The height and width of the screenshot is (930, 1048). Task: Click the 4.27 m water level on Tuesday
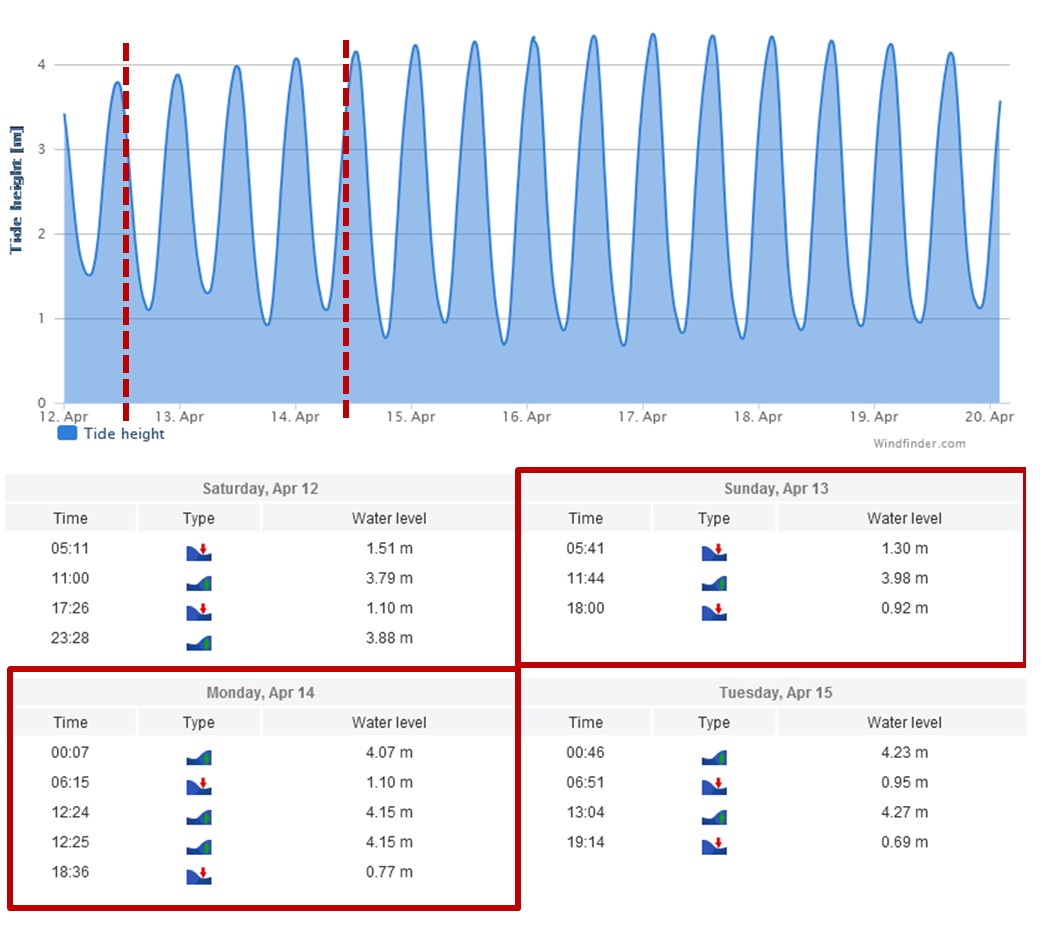[904, 812]
